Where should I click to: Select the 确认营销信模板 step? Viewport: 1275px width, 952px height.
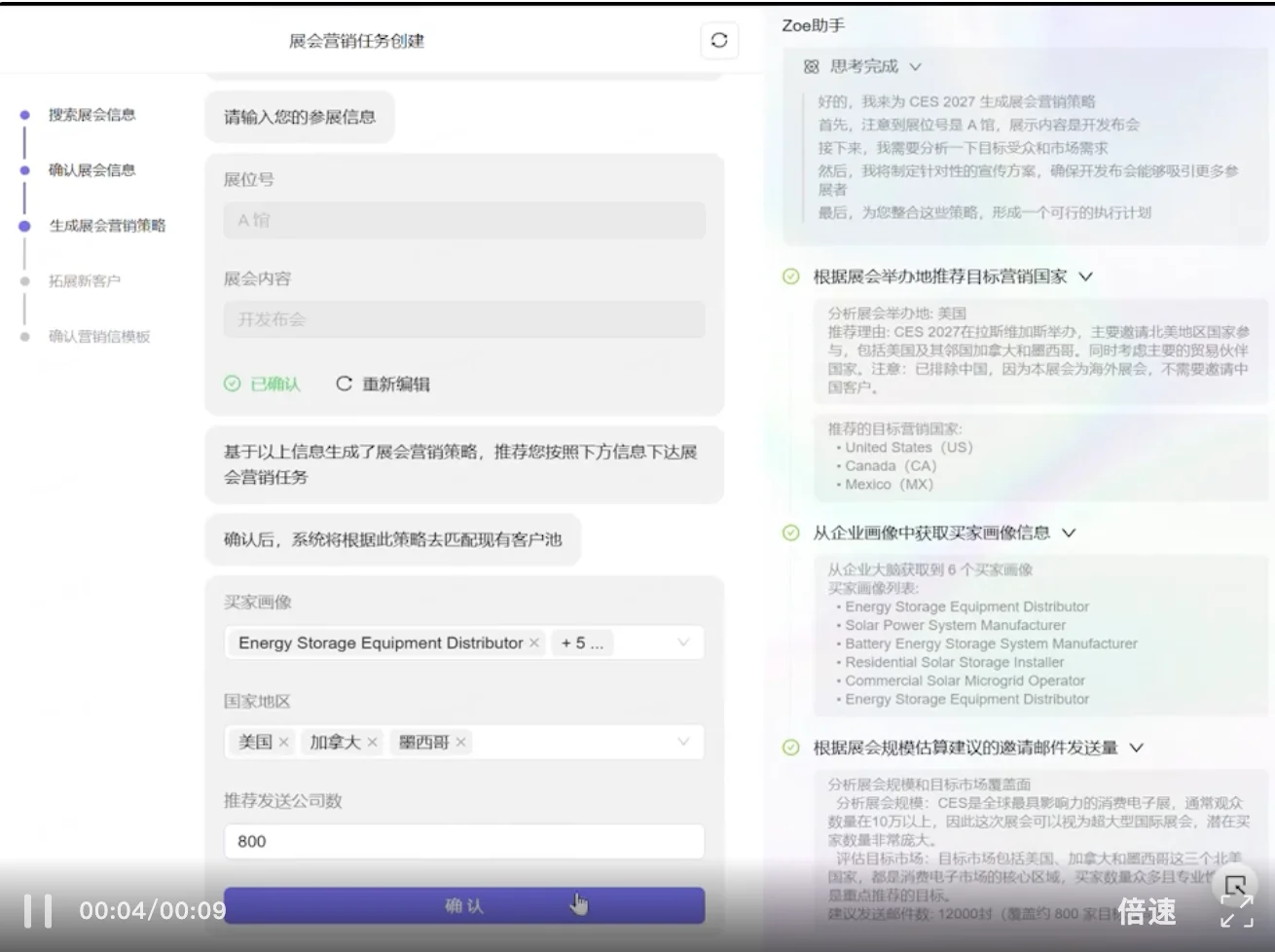click(x=99, y=336)
